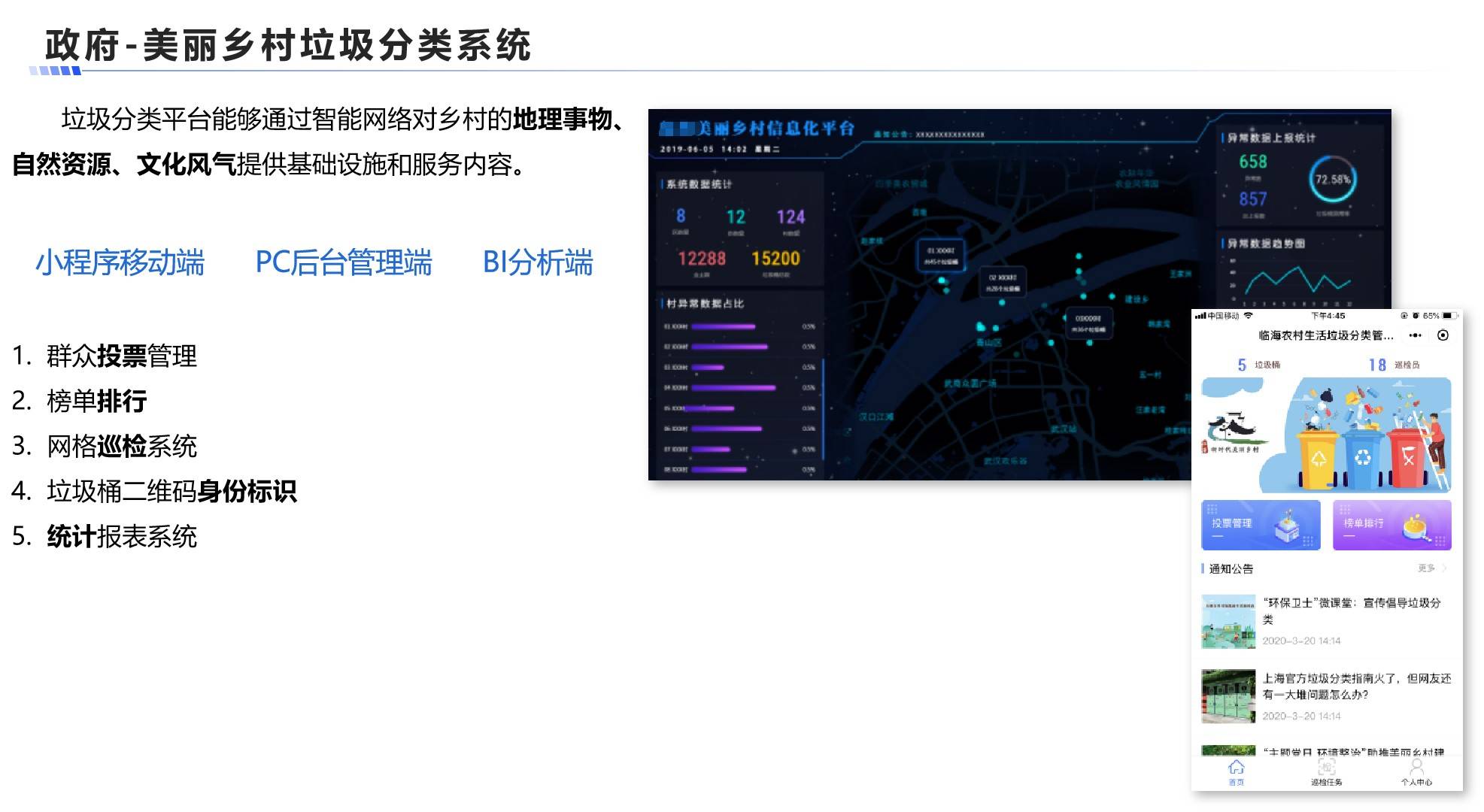The image size is (1484, 812).
Task: Click the 124 statistic on dashboard
Action: pyautogui.click(x=791, y=217)
